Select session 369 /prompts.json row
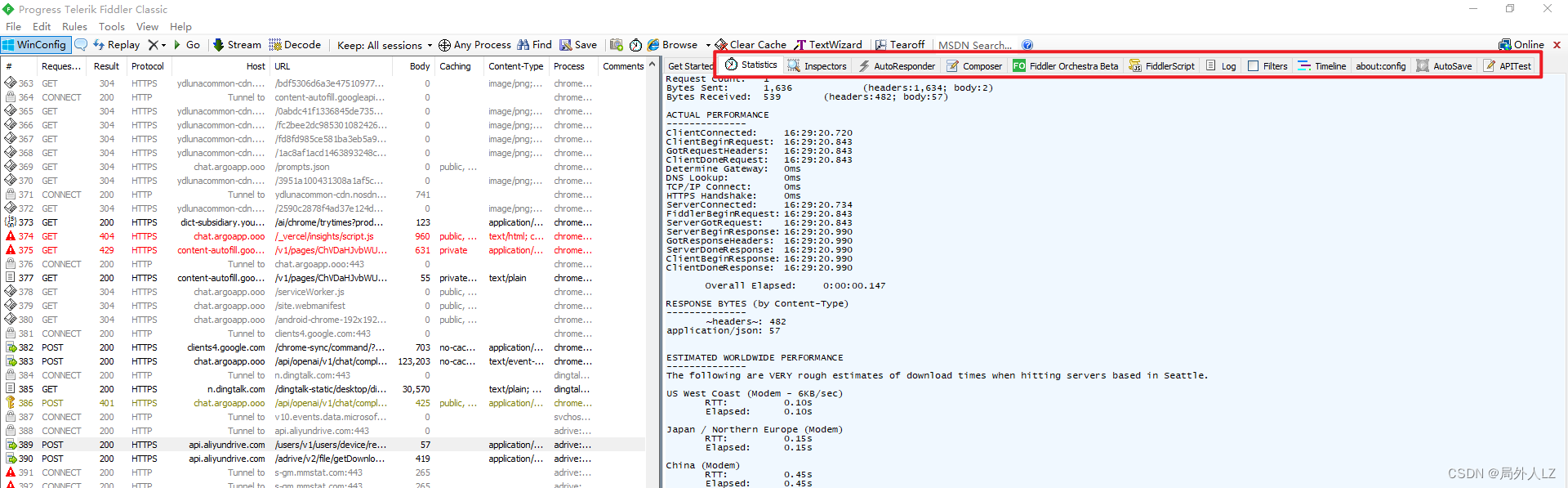 323,167
